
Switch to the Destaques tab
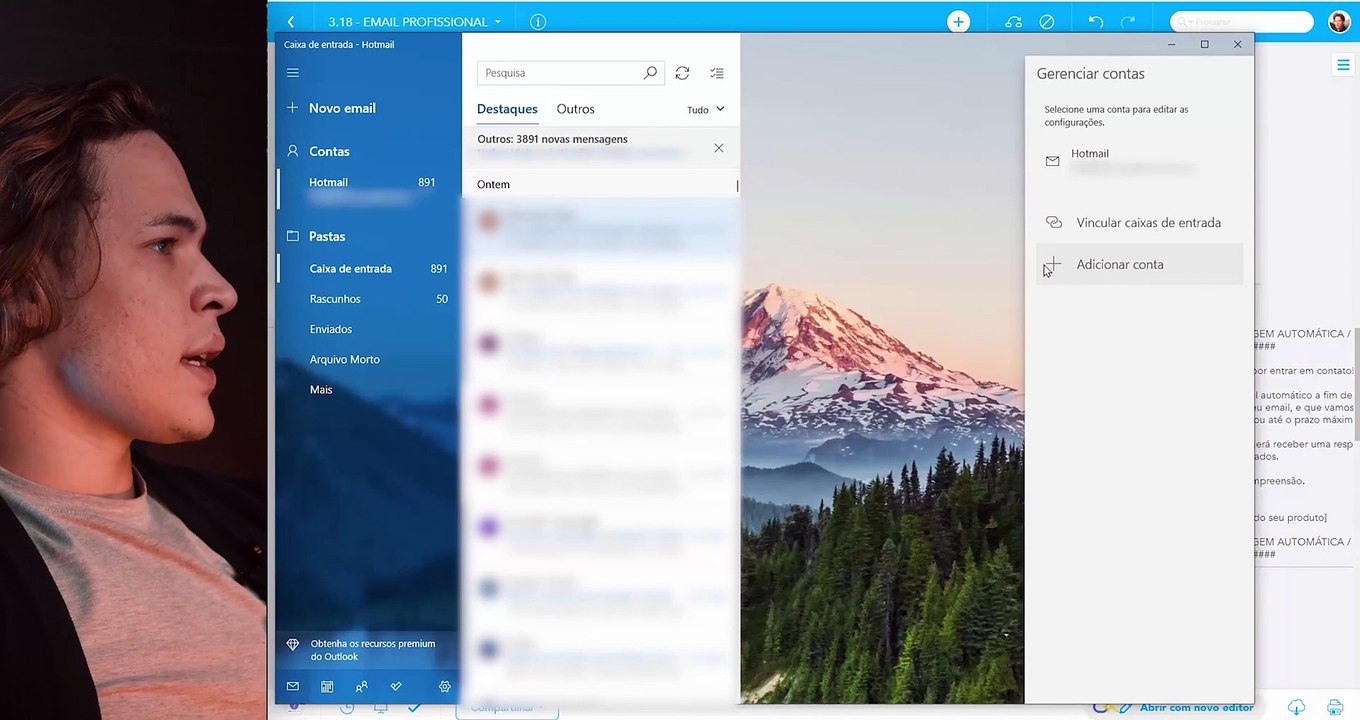tap(507, 110)
